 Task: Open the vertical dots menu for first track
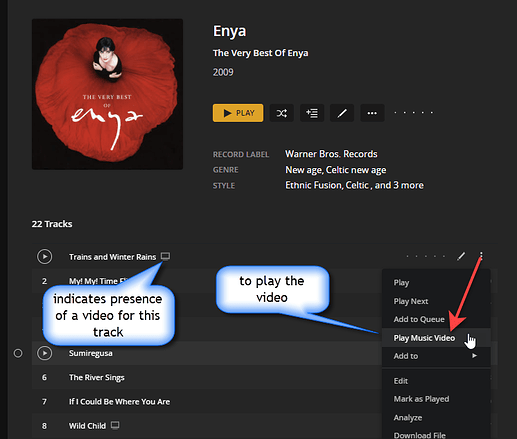481,256
